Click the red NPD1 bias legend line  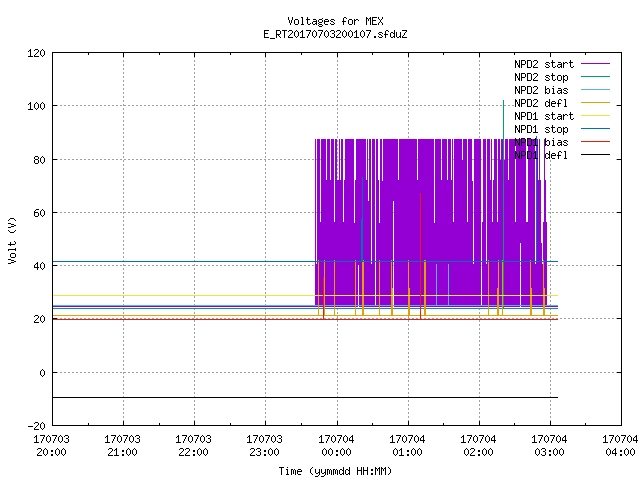point(595,142)
